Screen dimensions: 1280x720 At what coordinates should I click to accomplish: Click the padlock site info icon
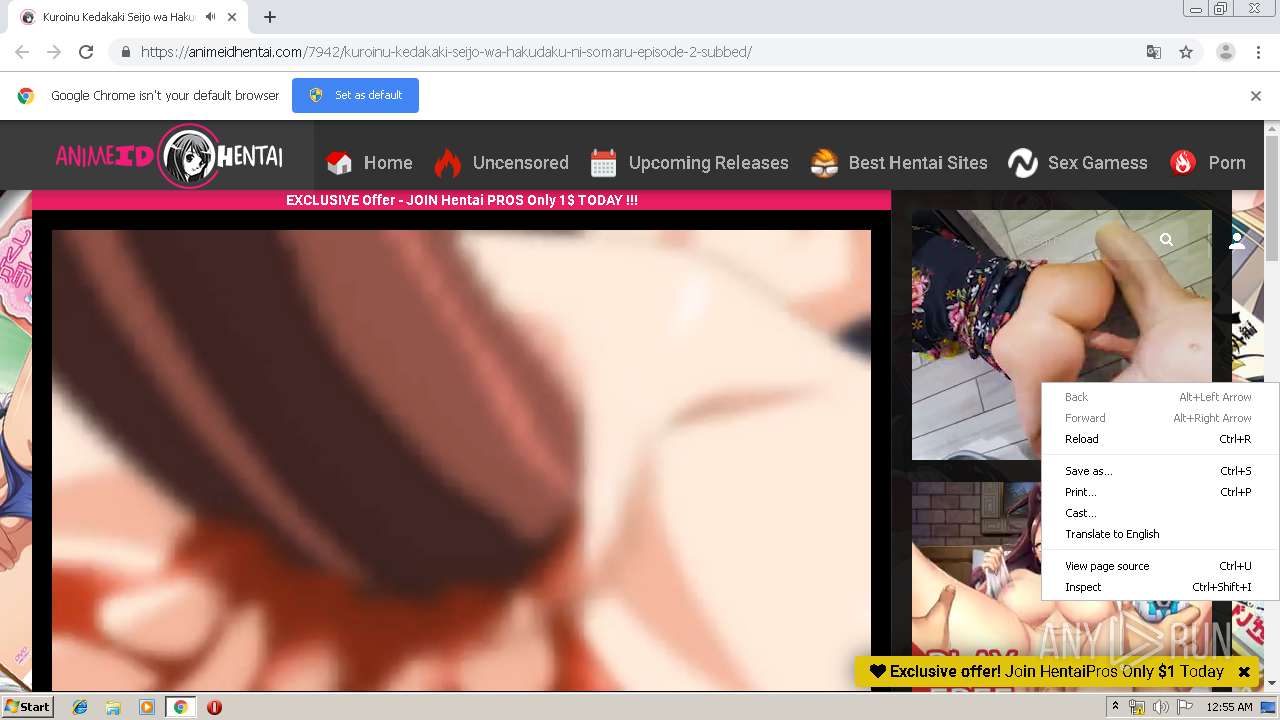pos(125,52)
